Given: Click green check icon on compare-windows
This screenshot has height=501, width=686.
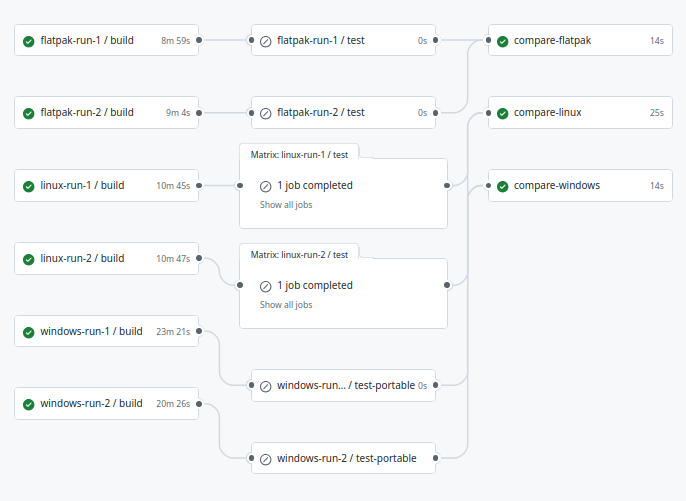Looking at the screenshot, I should click(503, 186).
